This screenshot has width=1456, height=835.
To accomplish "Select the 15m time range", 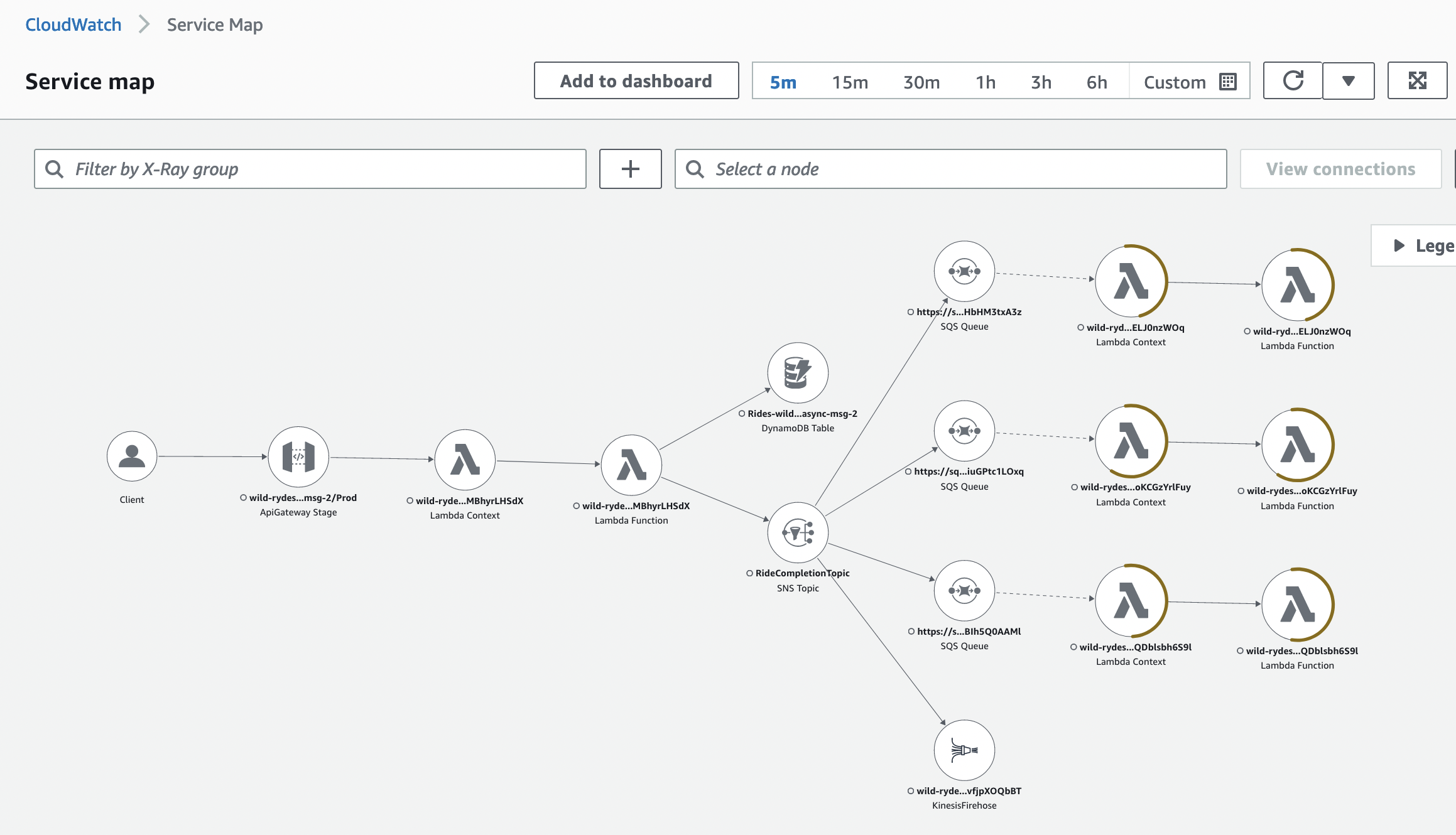I will point(850,82).
